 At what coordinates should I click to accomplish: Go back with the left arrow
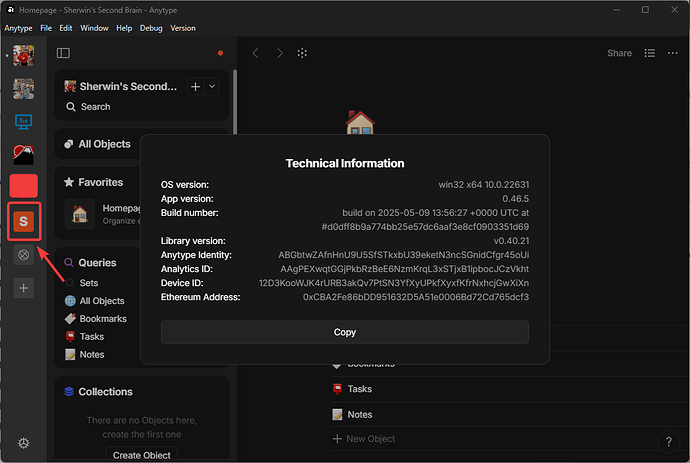pos(256,53)
